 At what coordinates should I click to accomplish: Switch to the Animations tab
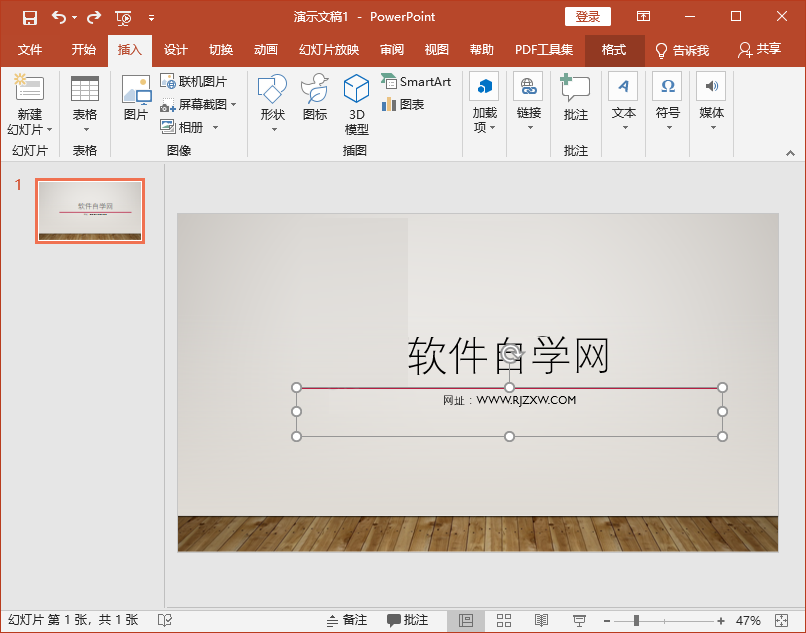265,50
